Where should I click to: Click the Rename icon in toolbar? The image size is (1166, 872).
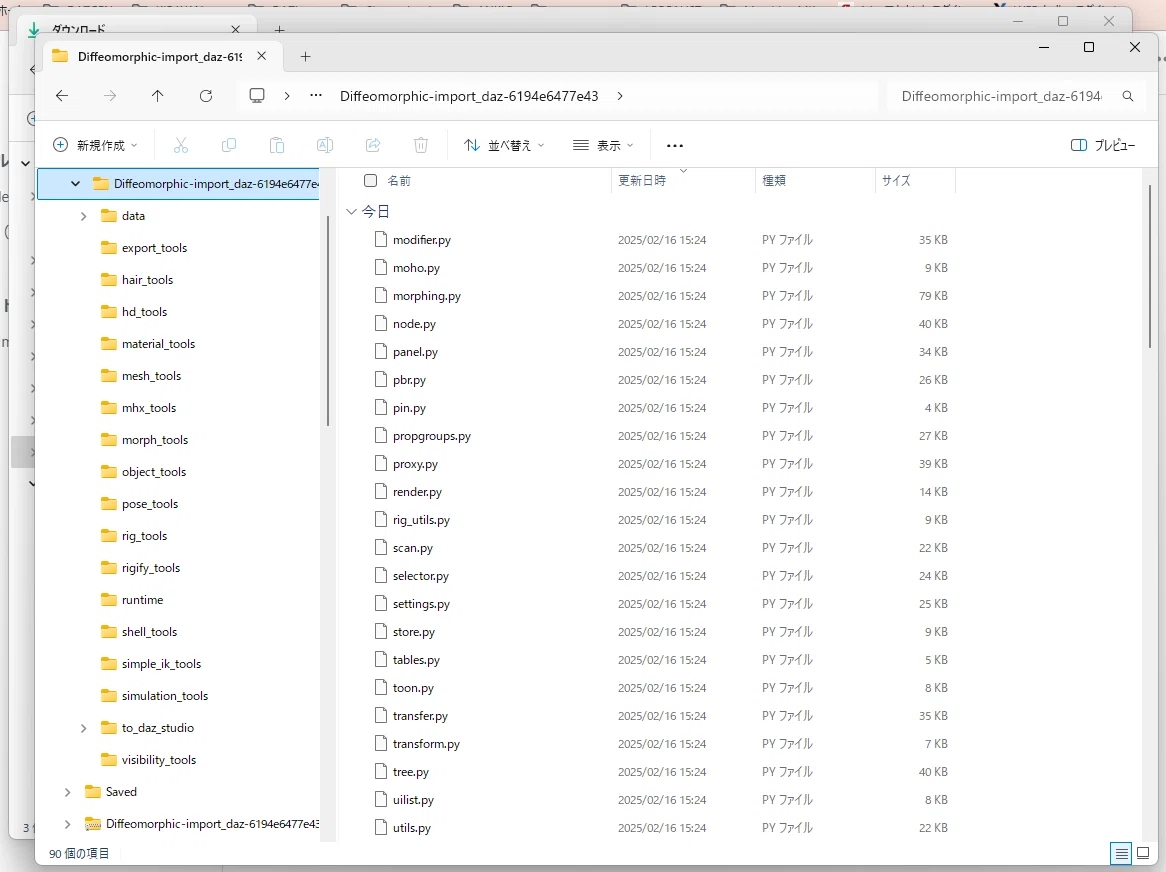[325, 145]
